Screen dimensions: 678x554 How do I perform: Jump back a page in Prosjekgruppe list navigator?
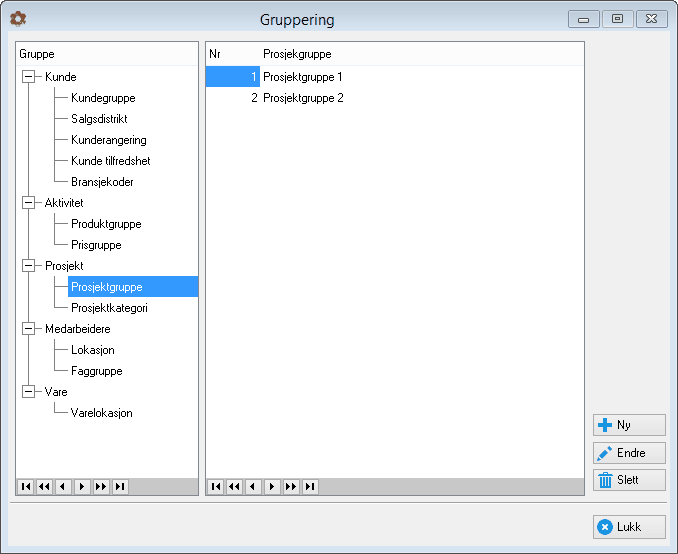click(x=234, y=487)
